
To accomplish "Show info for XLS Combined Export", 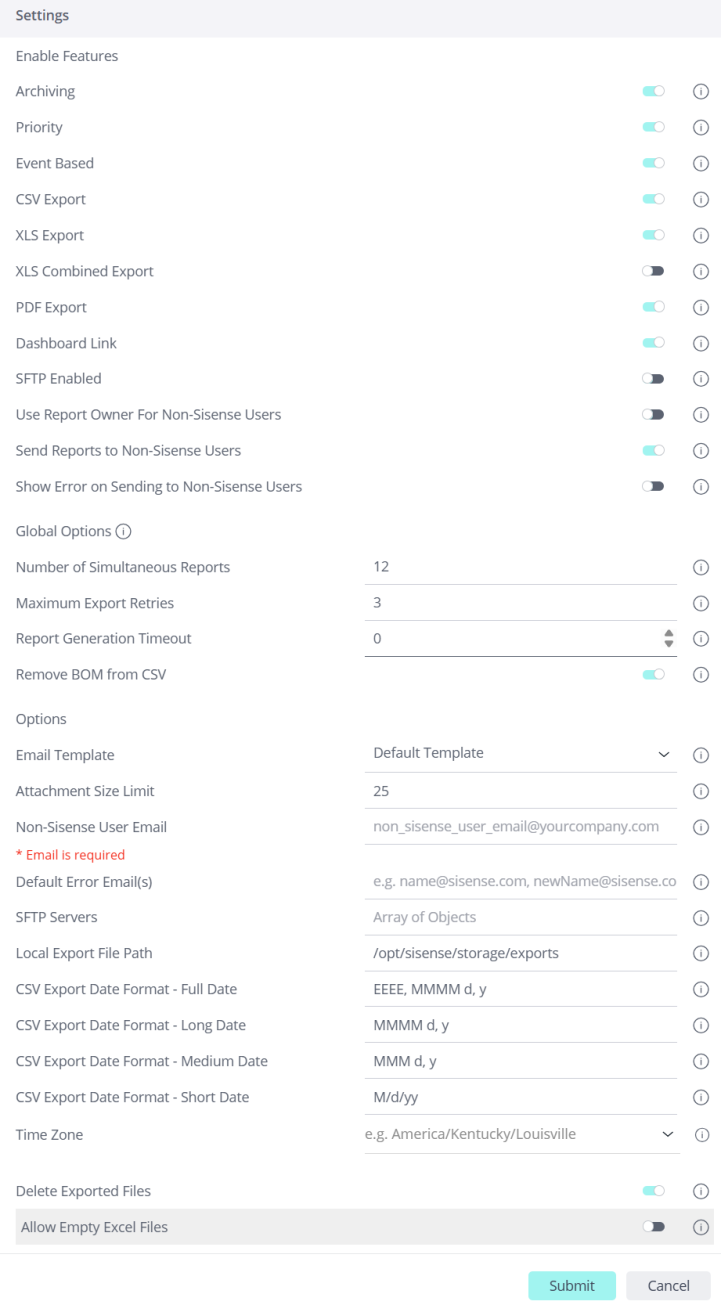I will [x=701, y=272].
